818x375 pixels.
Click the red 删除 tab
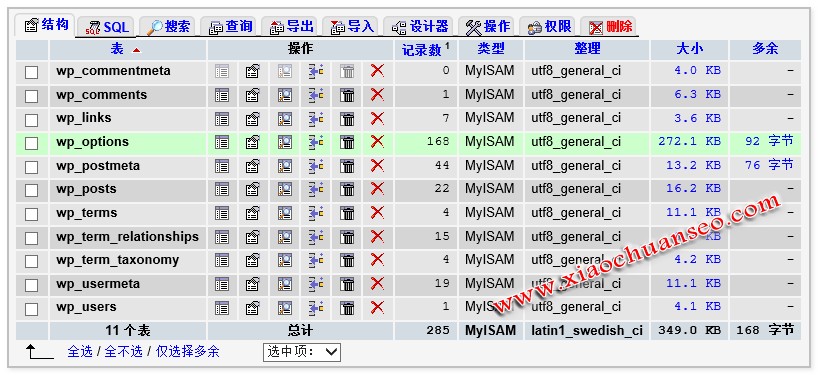[610, 27]
